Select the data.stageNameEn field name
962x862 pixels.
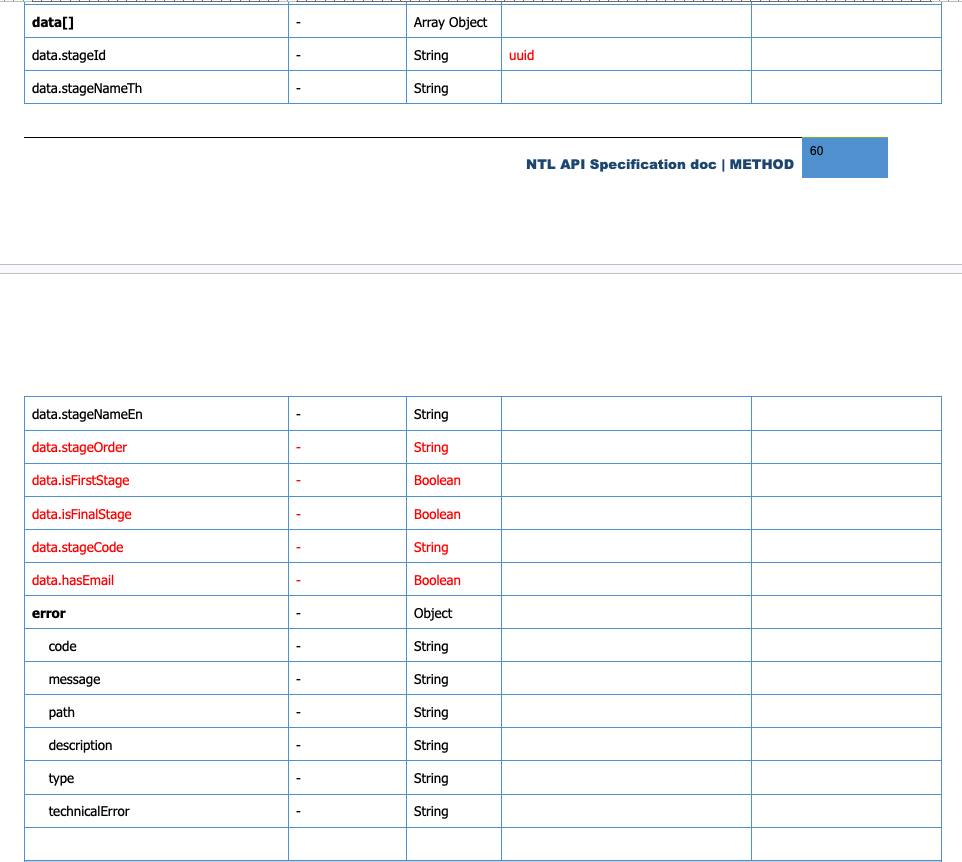pyautogui.click(x=87, y=414)
